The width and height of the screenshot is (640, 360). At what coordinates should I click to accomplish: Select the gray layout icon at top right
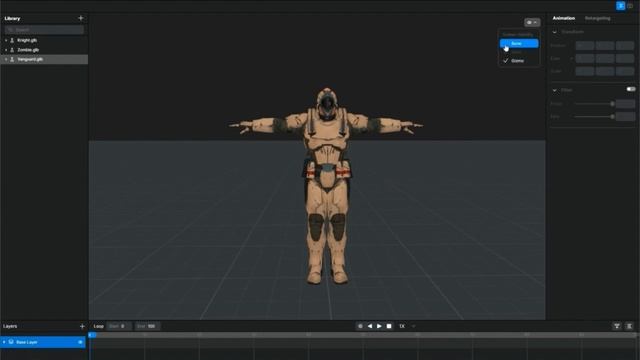[x=630, y=6]
